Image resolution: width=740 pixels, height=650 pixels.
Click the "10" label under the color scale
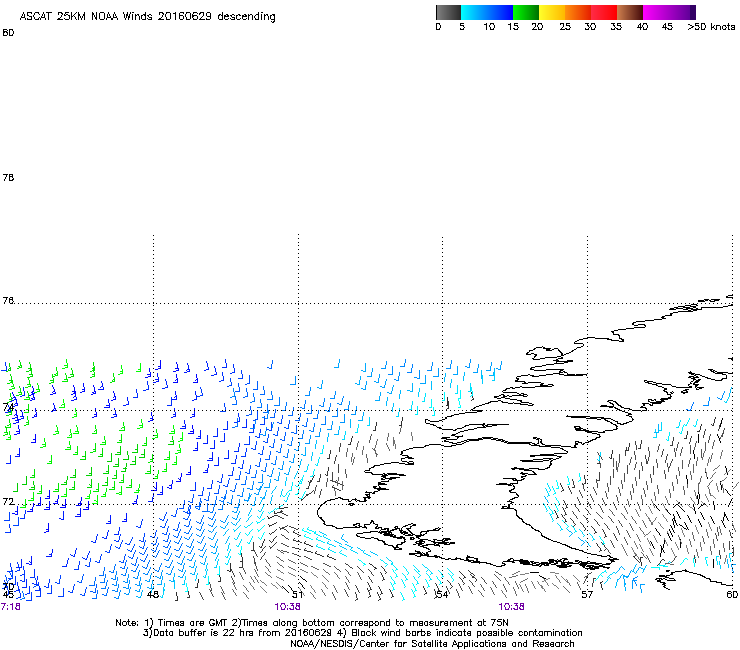point(489,27)
